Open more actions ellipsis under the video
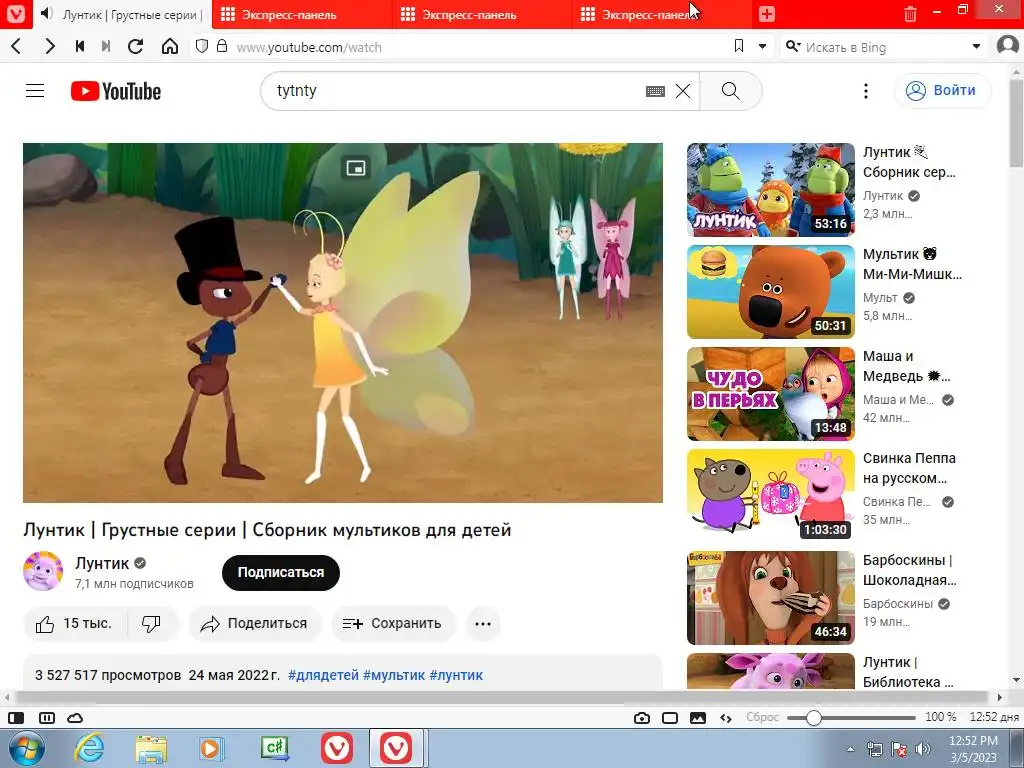The height and width of the screenshot is (768, 1024). point(483,624)
